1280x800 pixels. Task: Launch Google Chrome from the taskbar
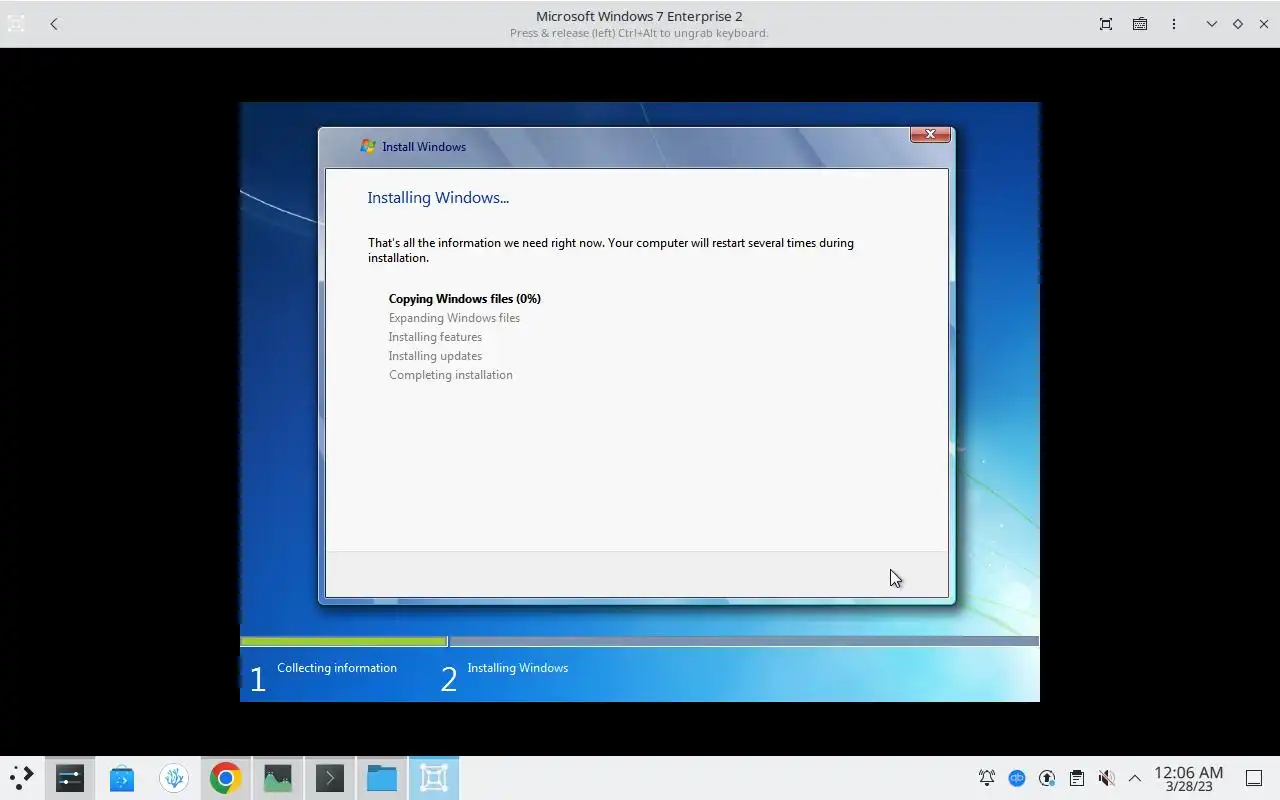pyautogui.click(x=226, y=777)
